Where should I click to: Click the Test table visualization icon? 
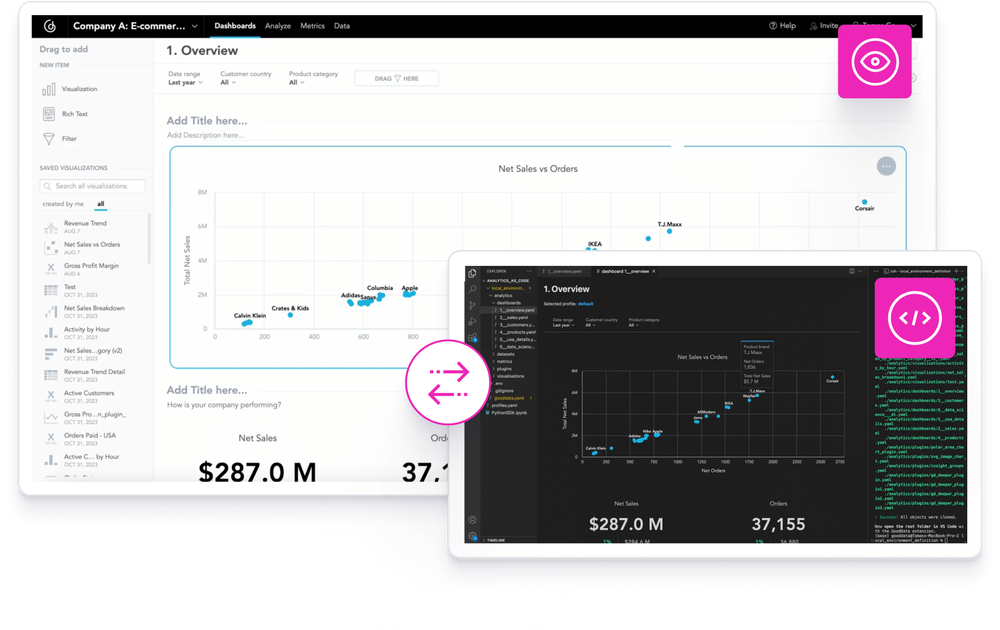click(50, 291)
